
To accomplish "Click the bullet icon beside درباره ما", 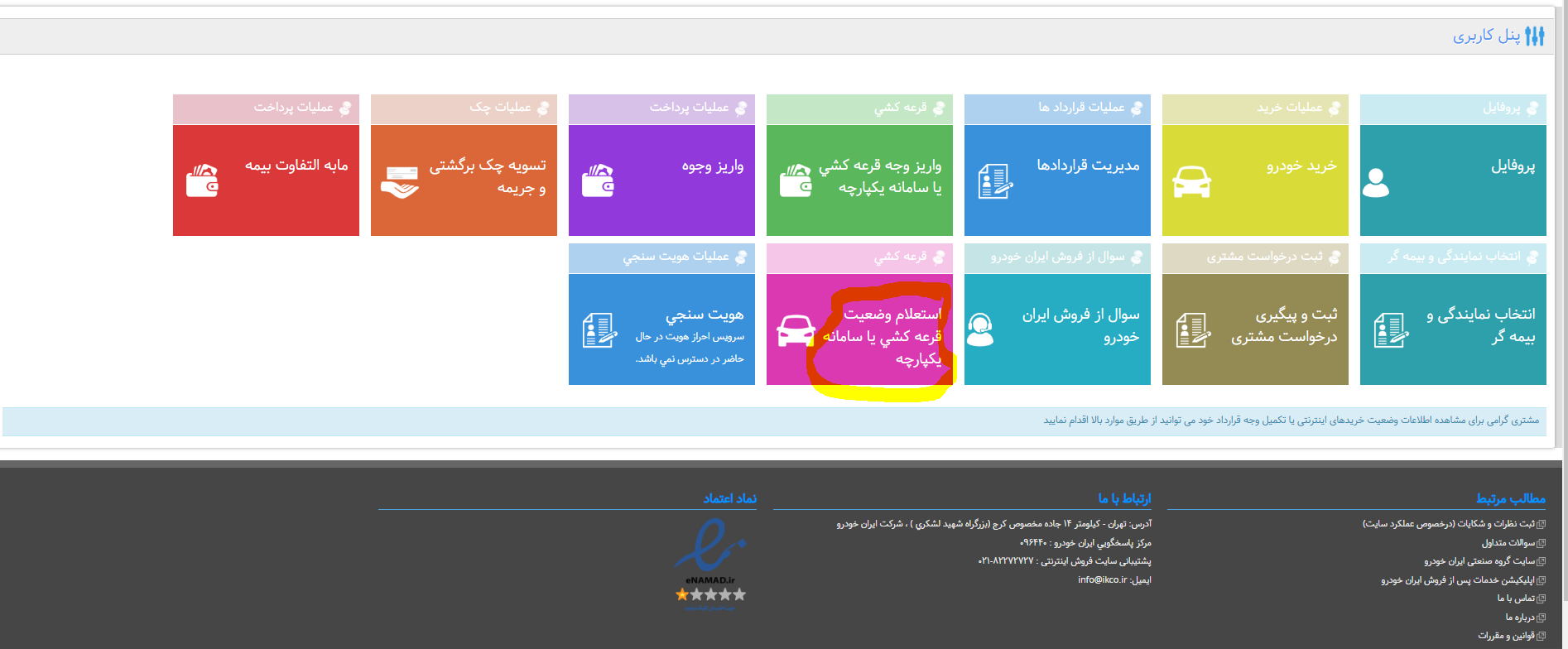I will tap(1541, 618).
